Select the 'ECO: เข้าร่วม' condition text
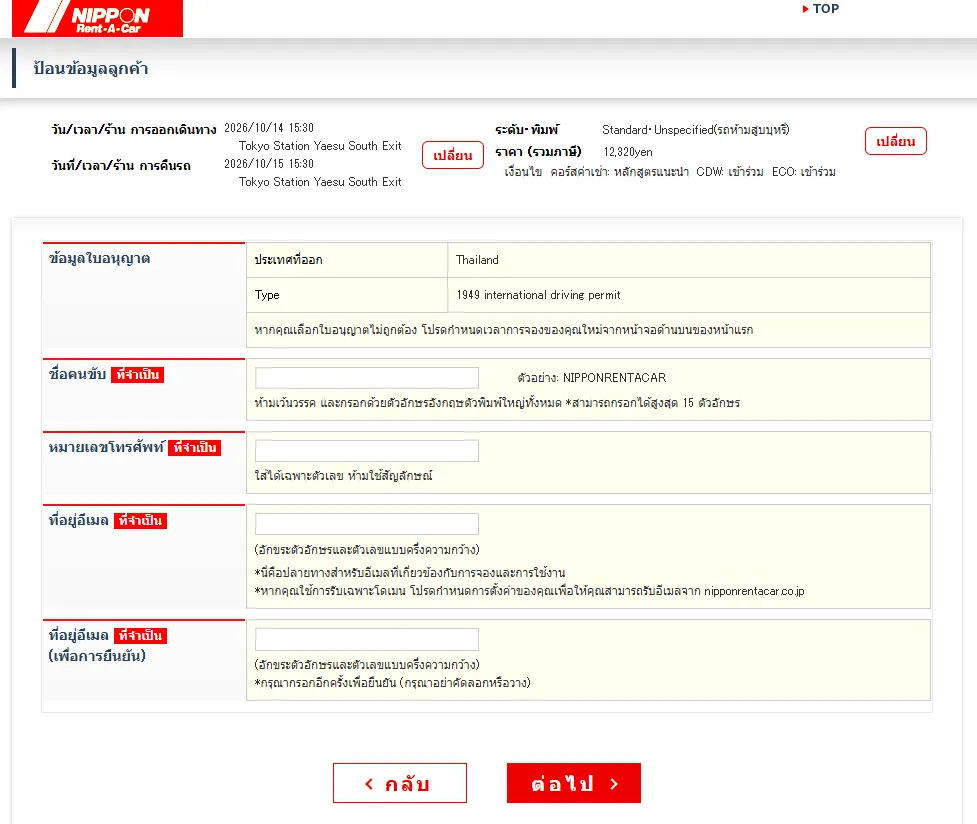This screenshot has height=824, width=977. coord(804,172)
